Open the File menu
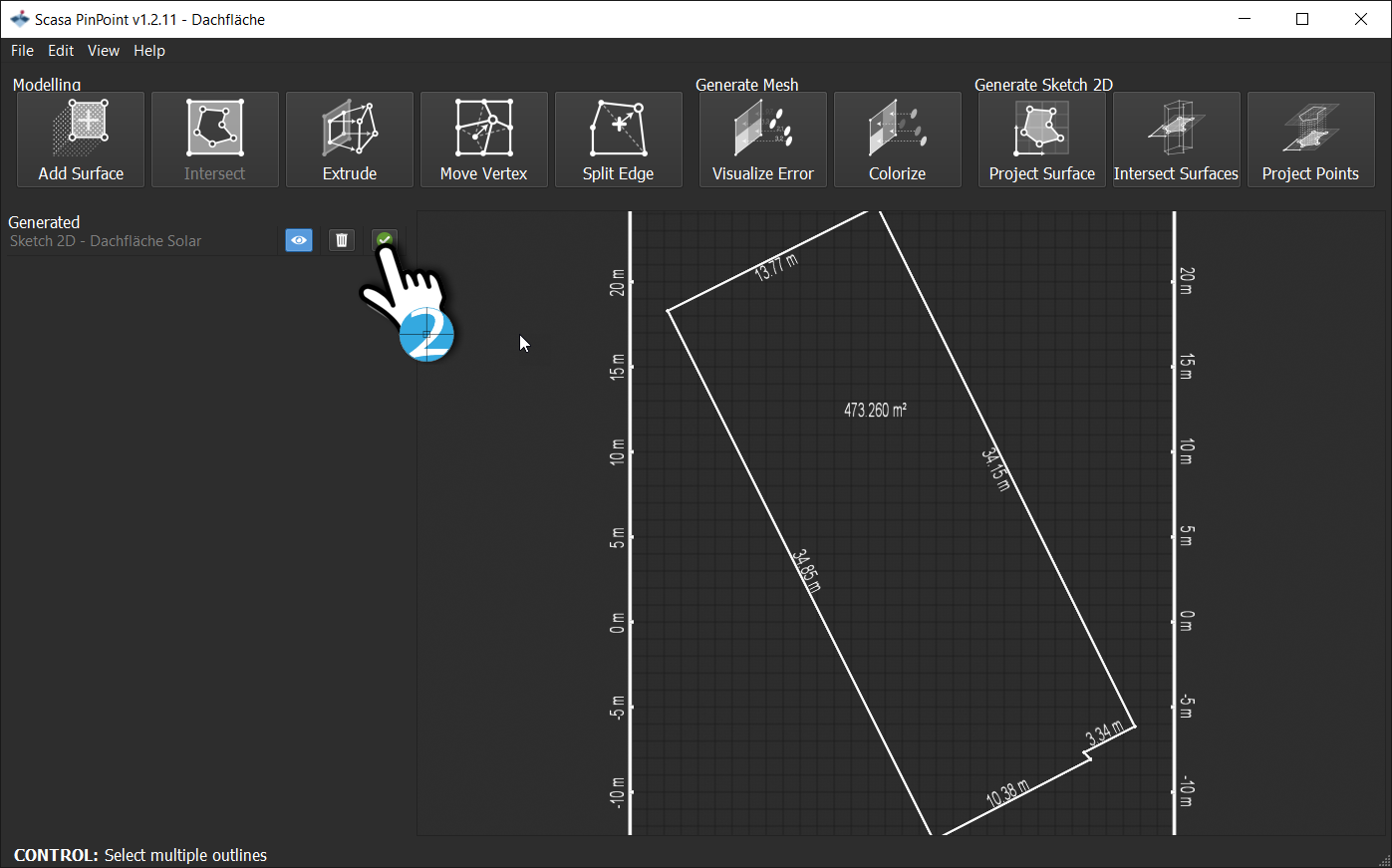 coord(22,51)
